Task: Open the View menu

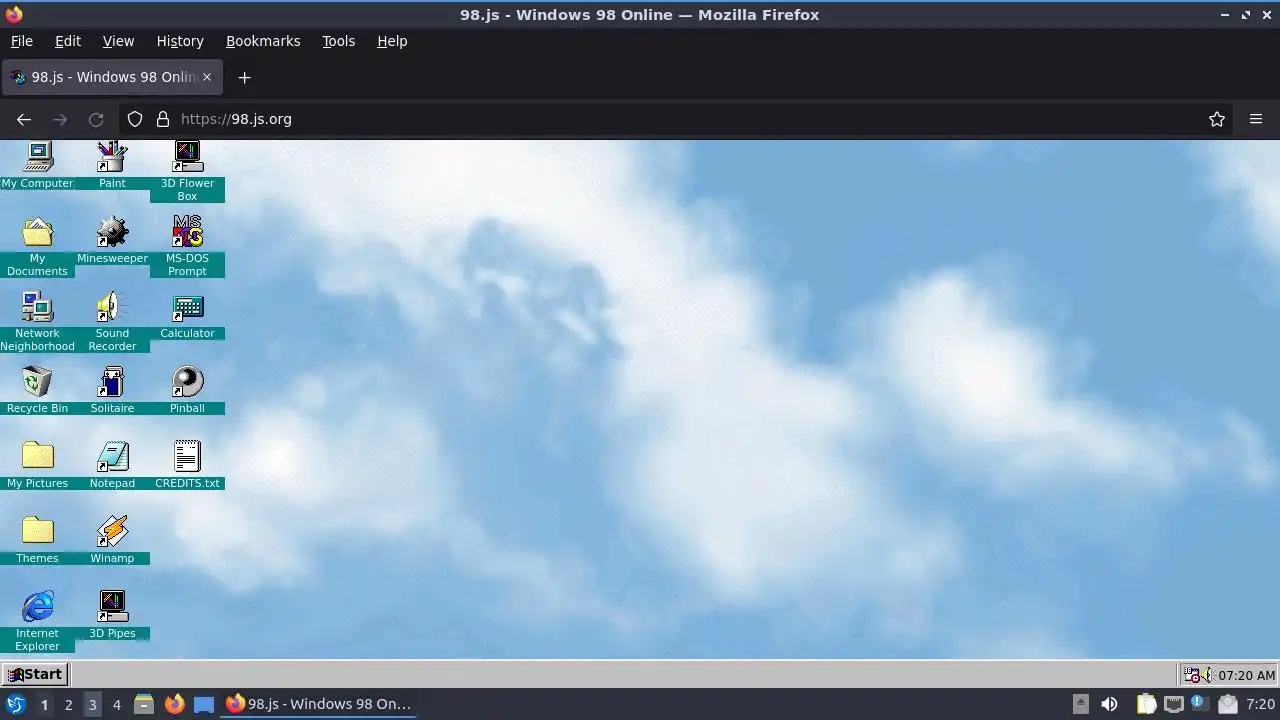Action: 118,41
